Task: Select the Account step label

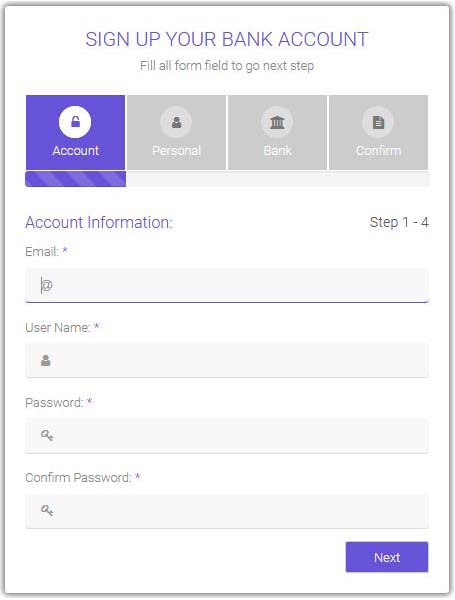Action: pos(76,150)
